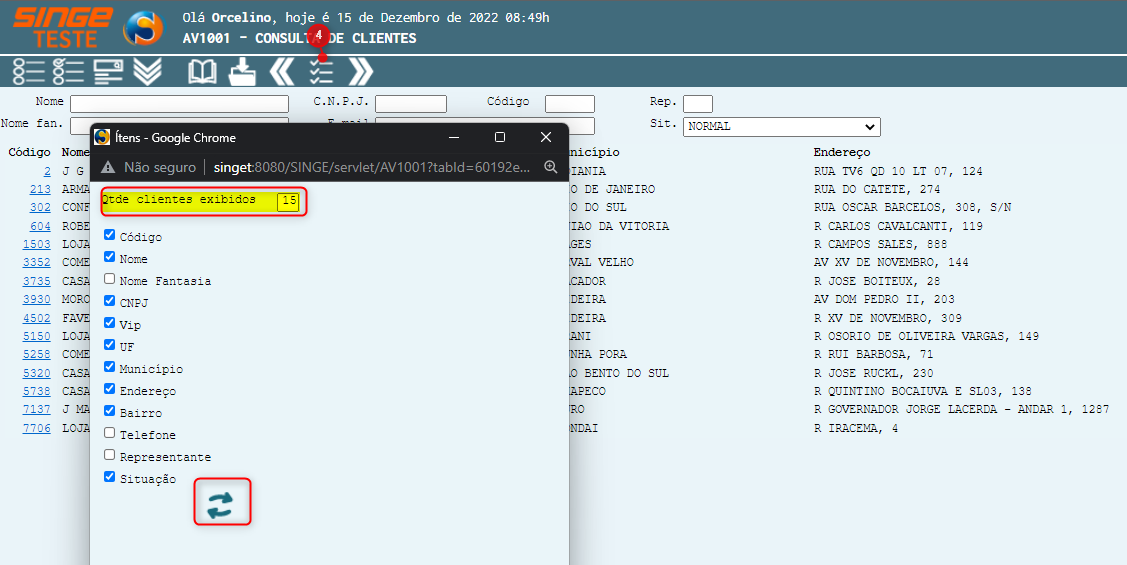Click the open book icon in toolbar

tap(203, 71)
